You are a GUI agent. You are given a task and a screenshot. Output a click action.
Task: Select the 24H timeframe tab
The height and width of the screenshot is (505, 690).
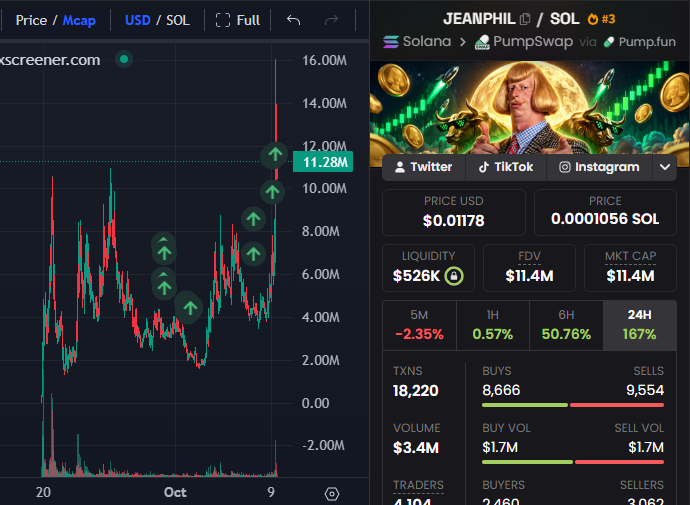(639, 326)
